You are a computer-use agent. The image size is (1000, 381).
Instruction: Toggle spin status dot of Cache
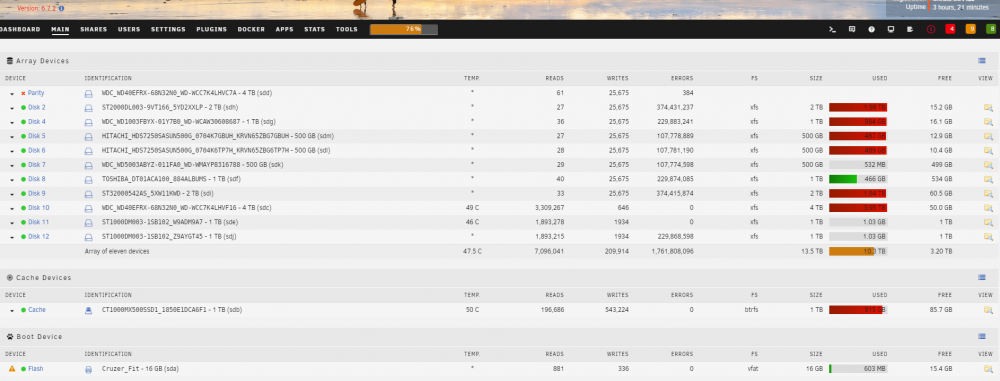(23, 310)
